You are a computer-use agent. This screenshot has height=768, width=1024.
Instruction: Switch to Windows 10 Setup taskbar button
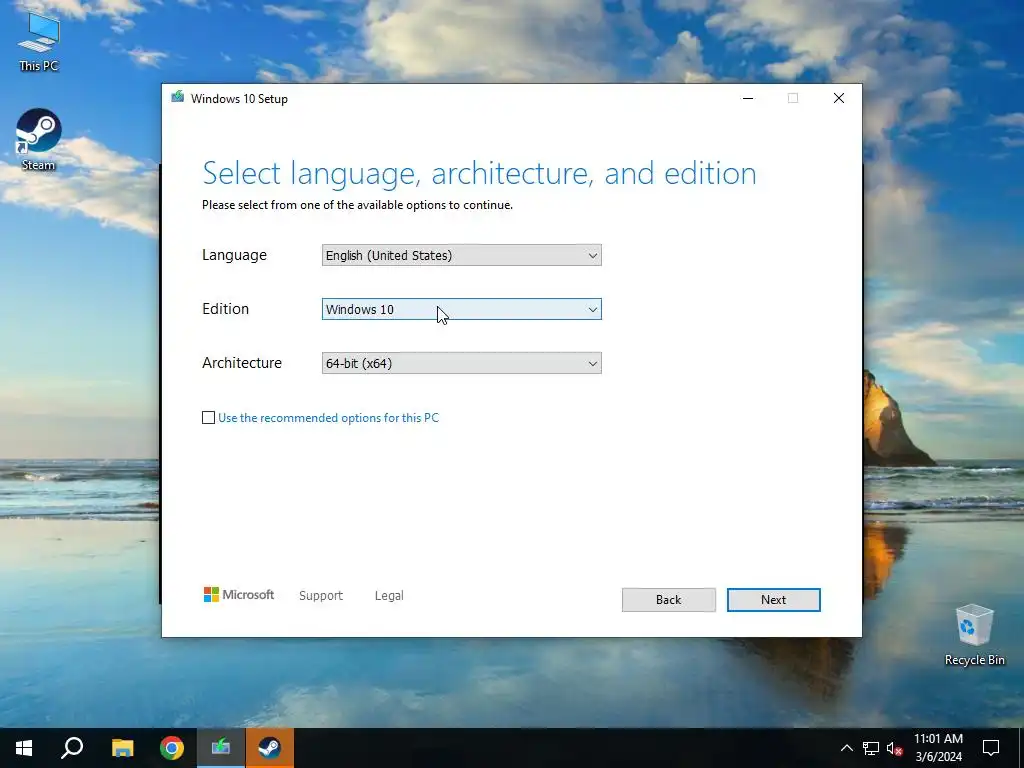221,748
